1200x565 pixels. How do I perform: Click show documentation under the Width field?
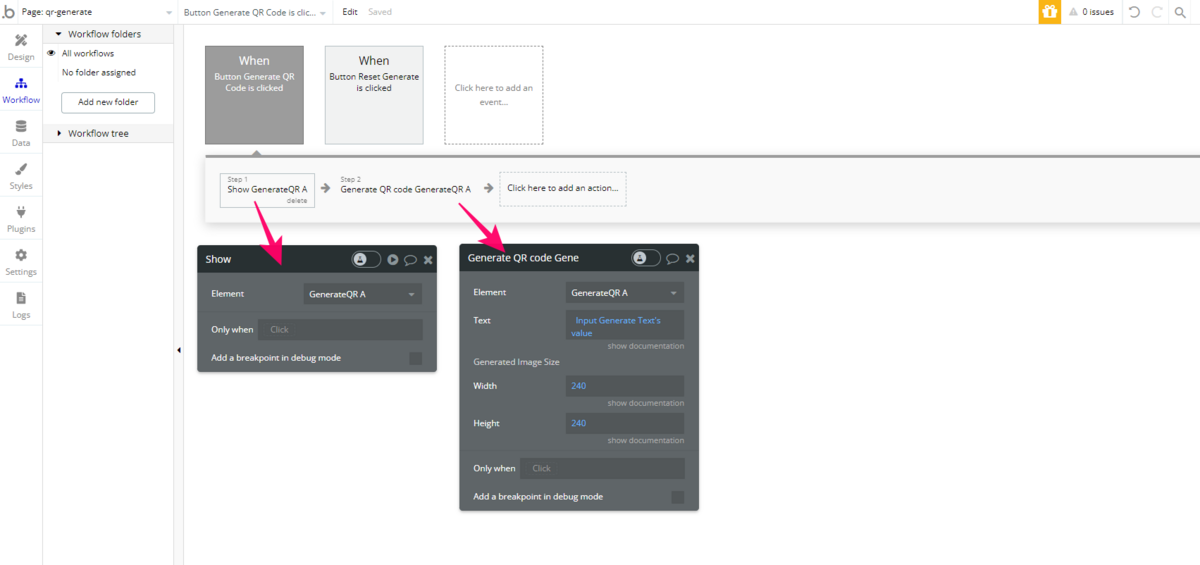point(645,403)
